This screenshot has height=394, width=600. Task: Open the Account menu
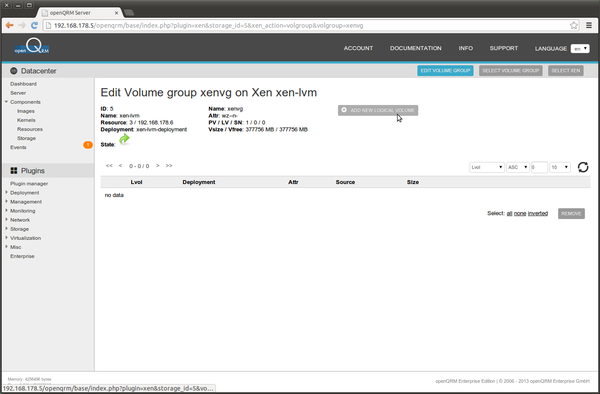coord(358,48)
